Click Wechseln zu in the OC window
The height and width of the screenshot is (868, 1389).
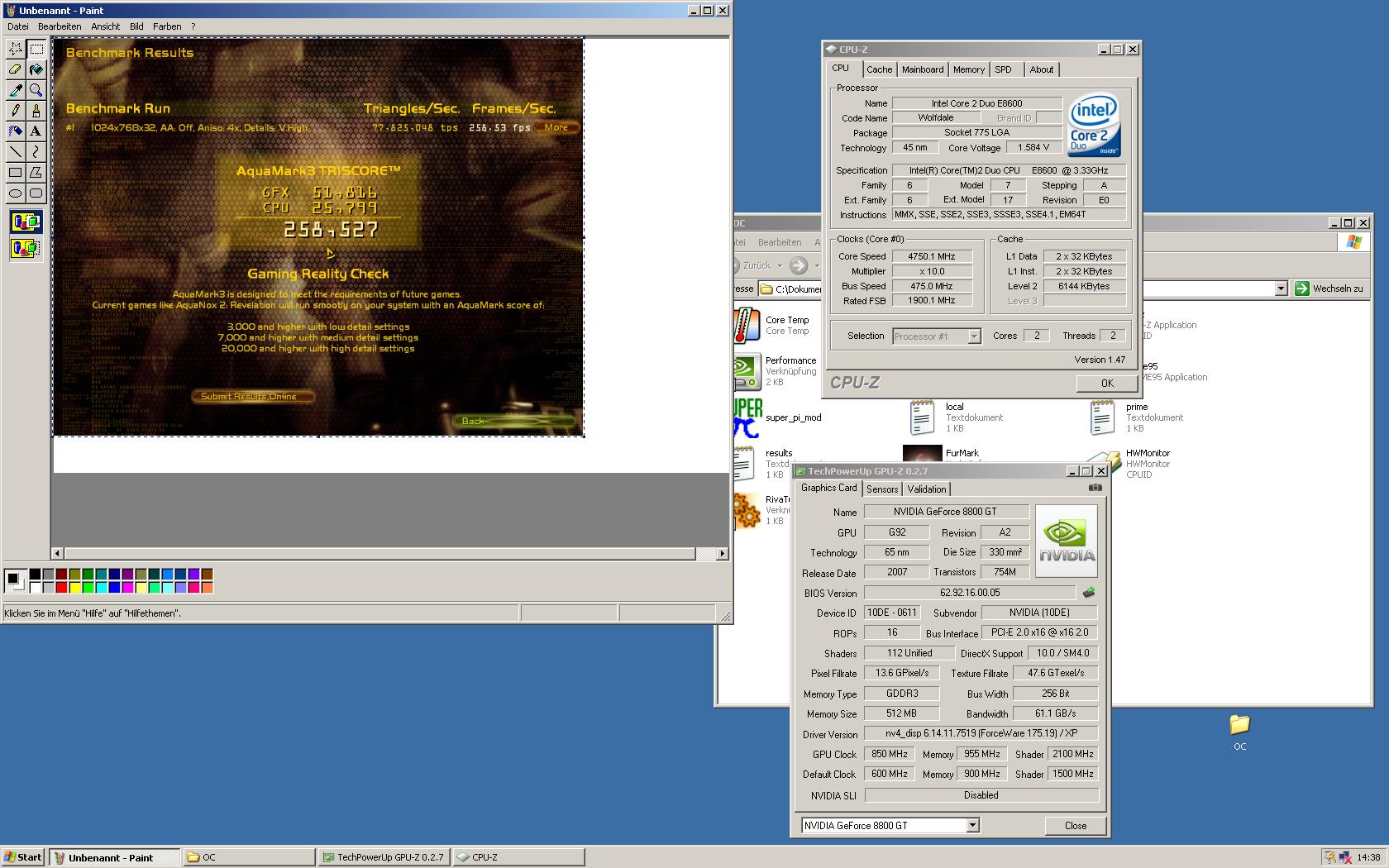1329,288
